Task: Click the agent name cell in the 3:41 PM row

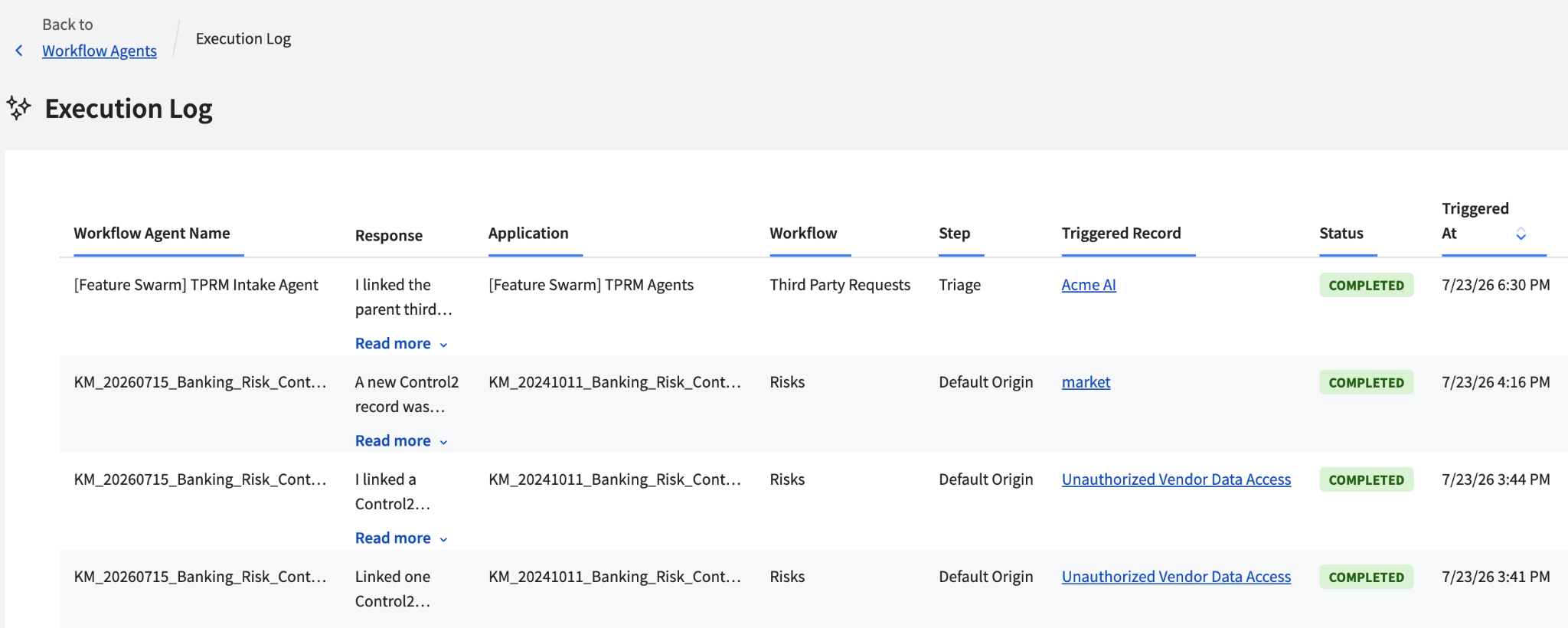Action: 200,577
